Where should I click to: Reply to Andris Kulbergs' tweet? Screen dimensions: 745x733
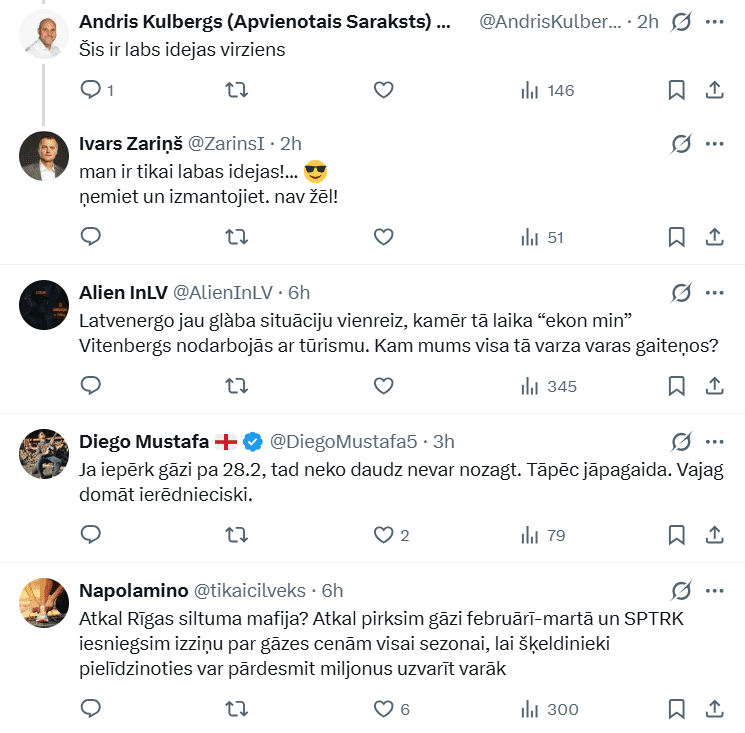[91, 90]
